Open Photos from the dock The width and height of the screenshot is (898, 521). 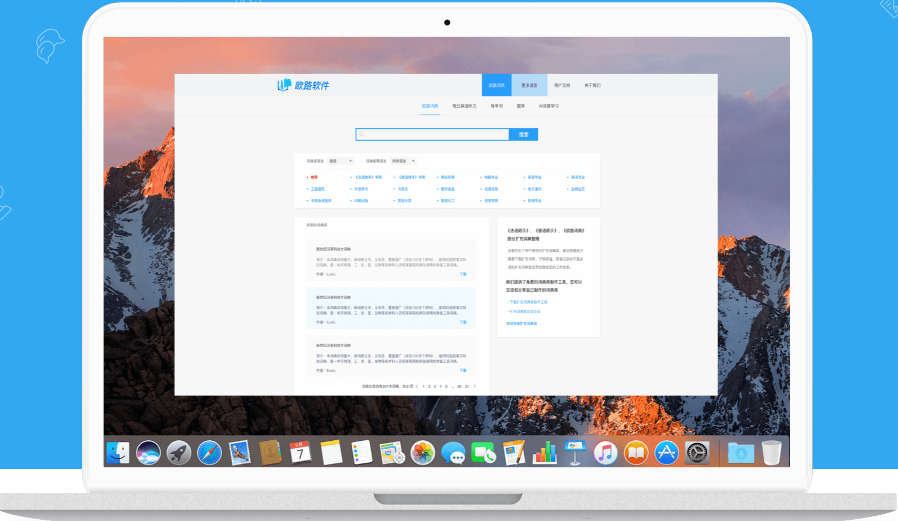[423, 452]
